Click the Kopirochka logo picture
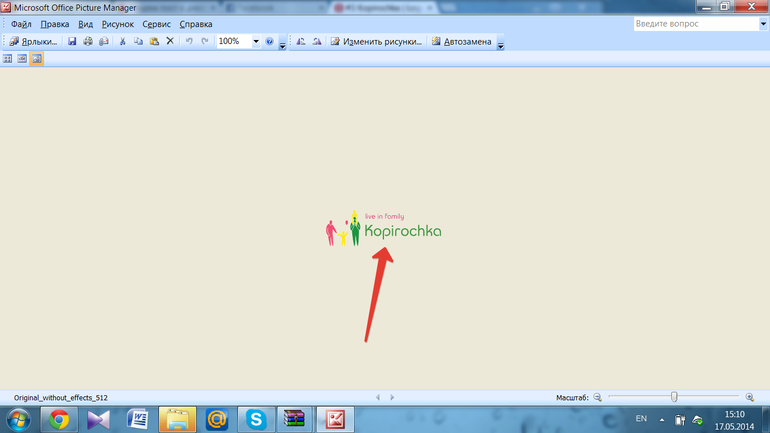Viewport: 770px width, 433px height. (384, 228)
